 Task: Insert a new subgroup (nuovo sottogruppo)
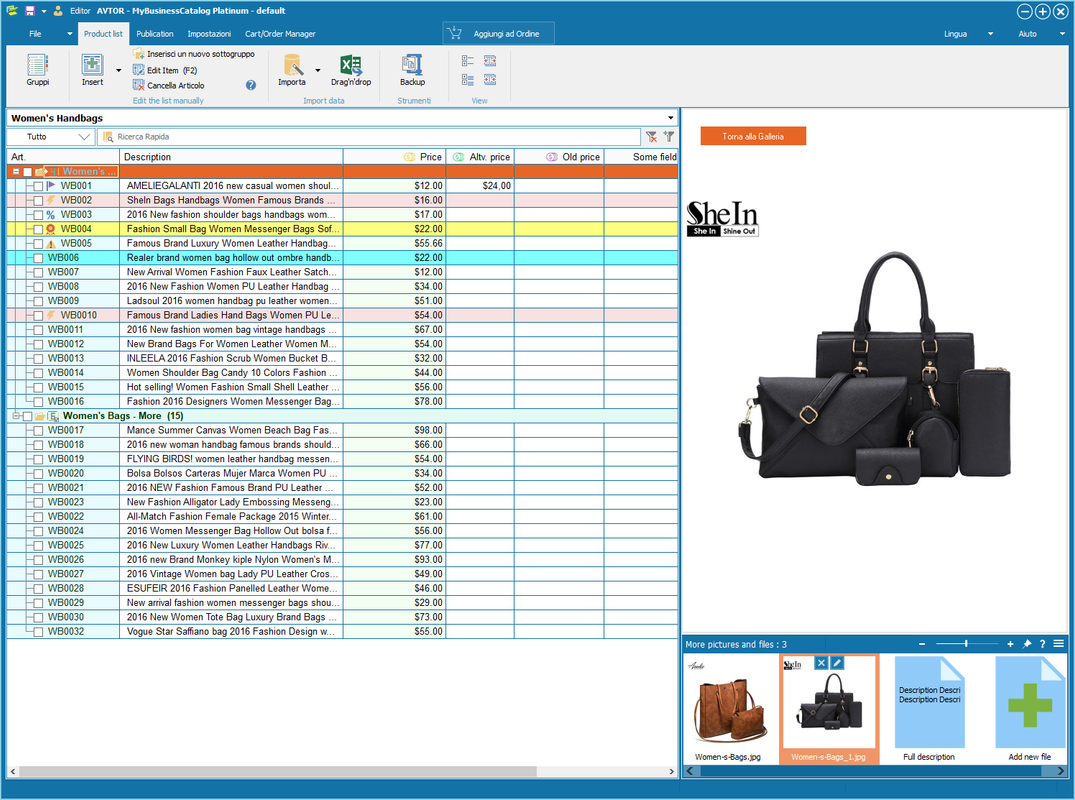pos(193,53)
